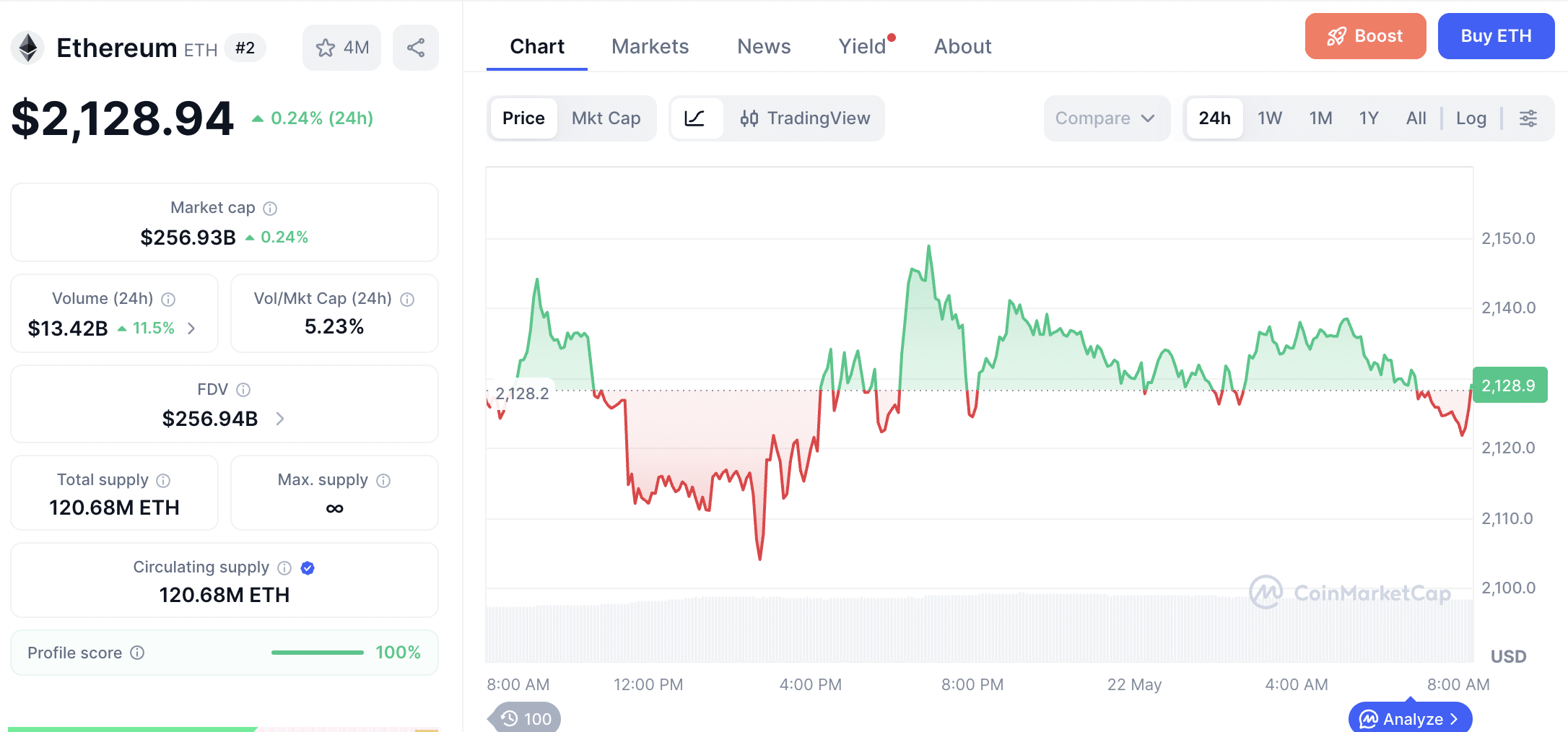Image resolution: width=1568 pixels, height=732 pixels.
Task: Add Ethereum to watchlist via star
Action: (x=326, y=48)
